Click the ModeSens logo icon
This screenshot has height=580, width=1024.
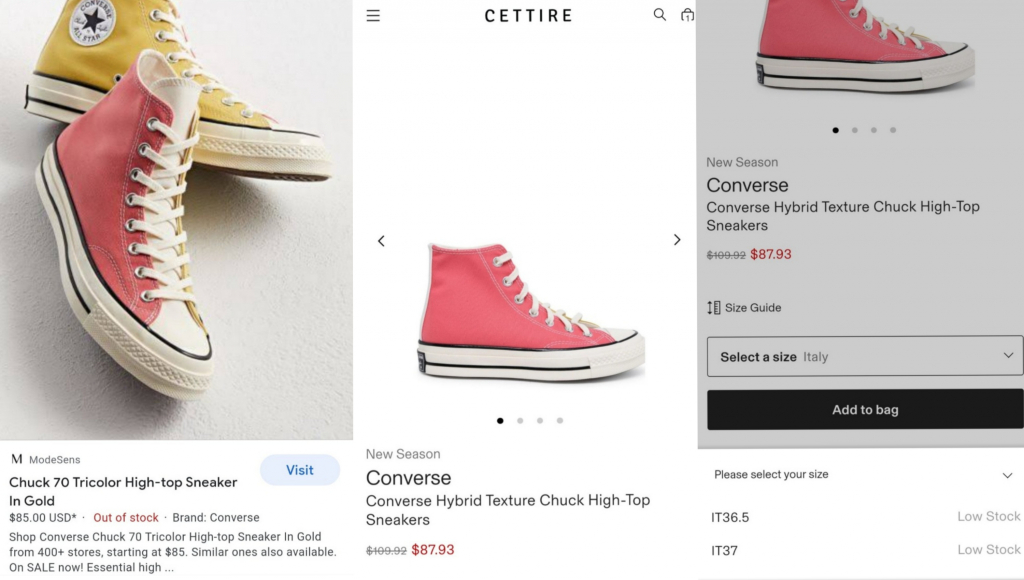tap(16, 459)
